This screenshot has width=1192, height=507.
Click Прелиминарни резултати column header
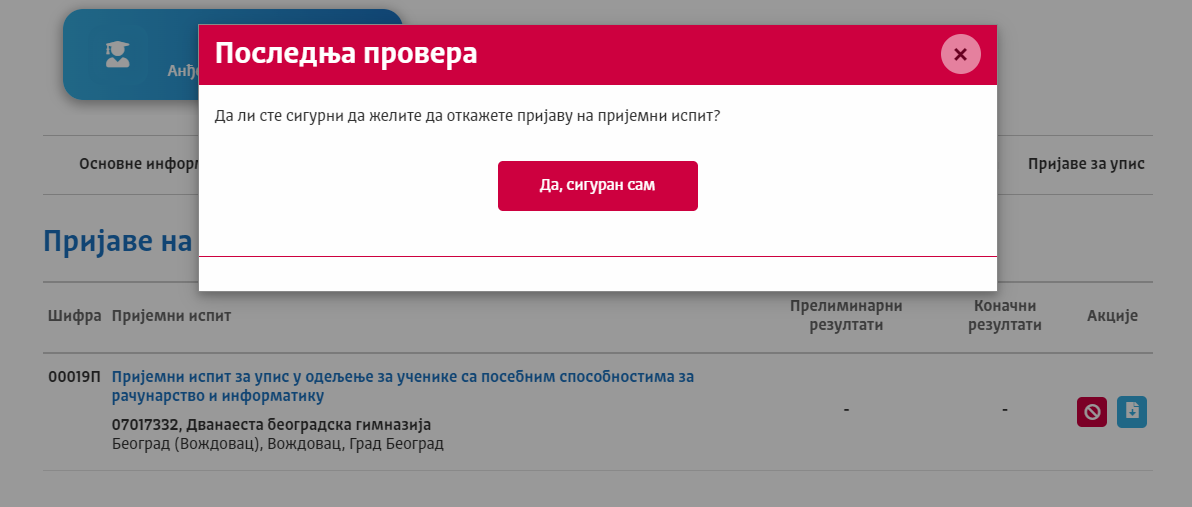(x=846, y=315)
